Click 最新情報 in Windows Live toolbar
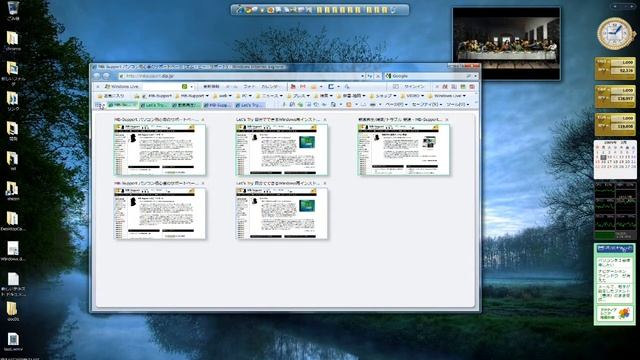This screenshot has width=640, height=360. coord(211,87)
